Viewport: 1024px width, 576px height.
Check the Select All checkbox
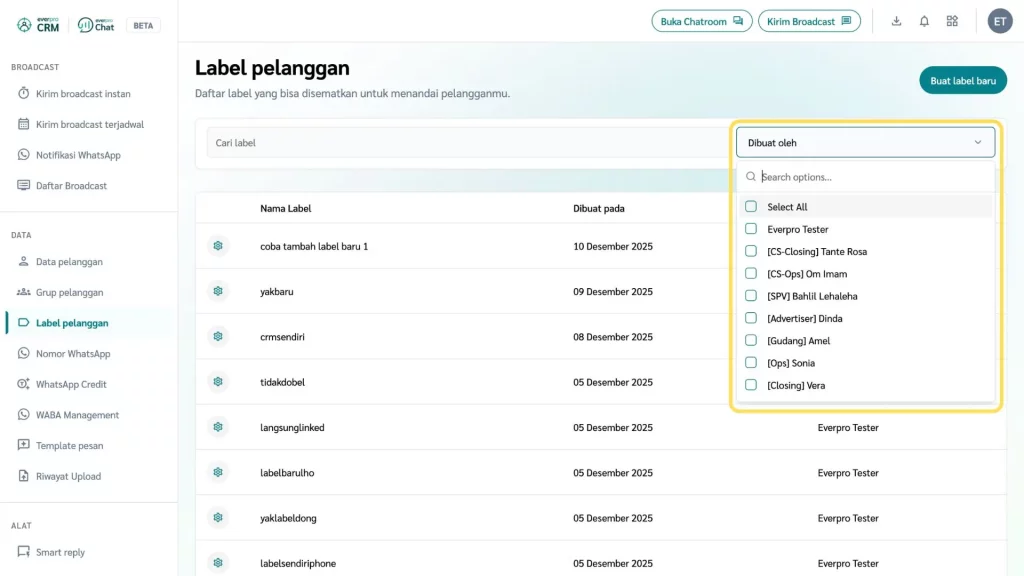pos(751,207)
